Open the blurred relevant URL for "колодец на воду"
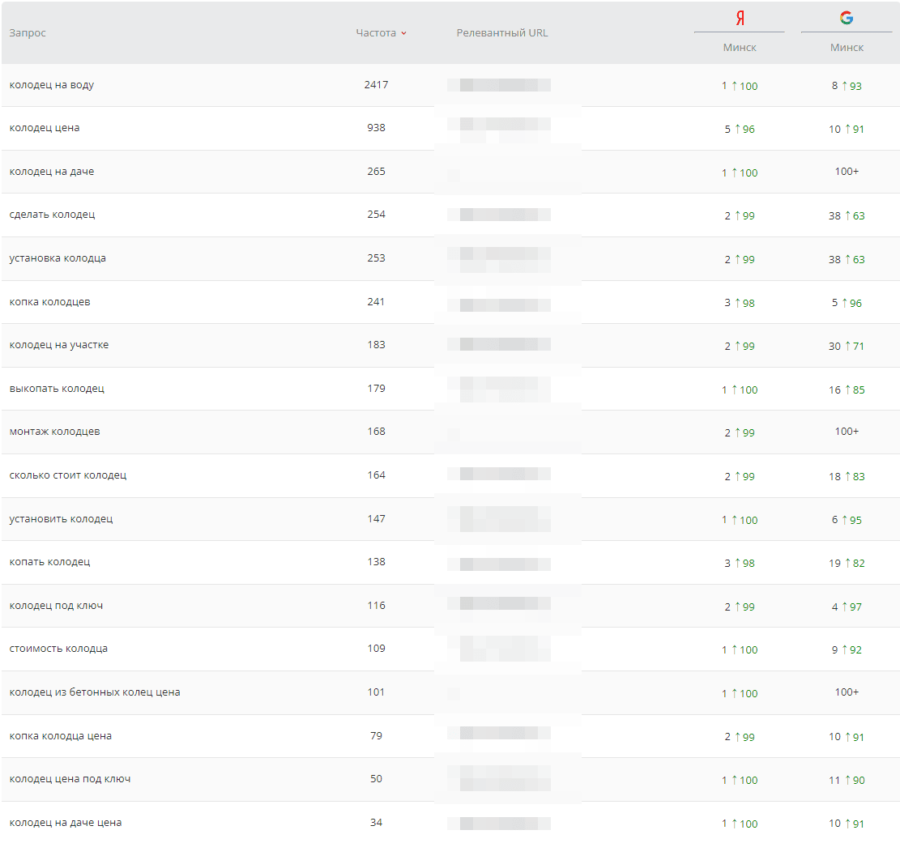Image resolution: width=900 pixels, height=843 pixels. point(504,85)
